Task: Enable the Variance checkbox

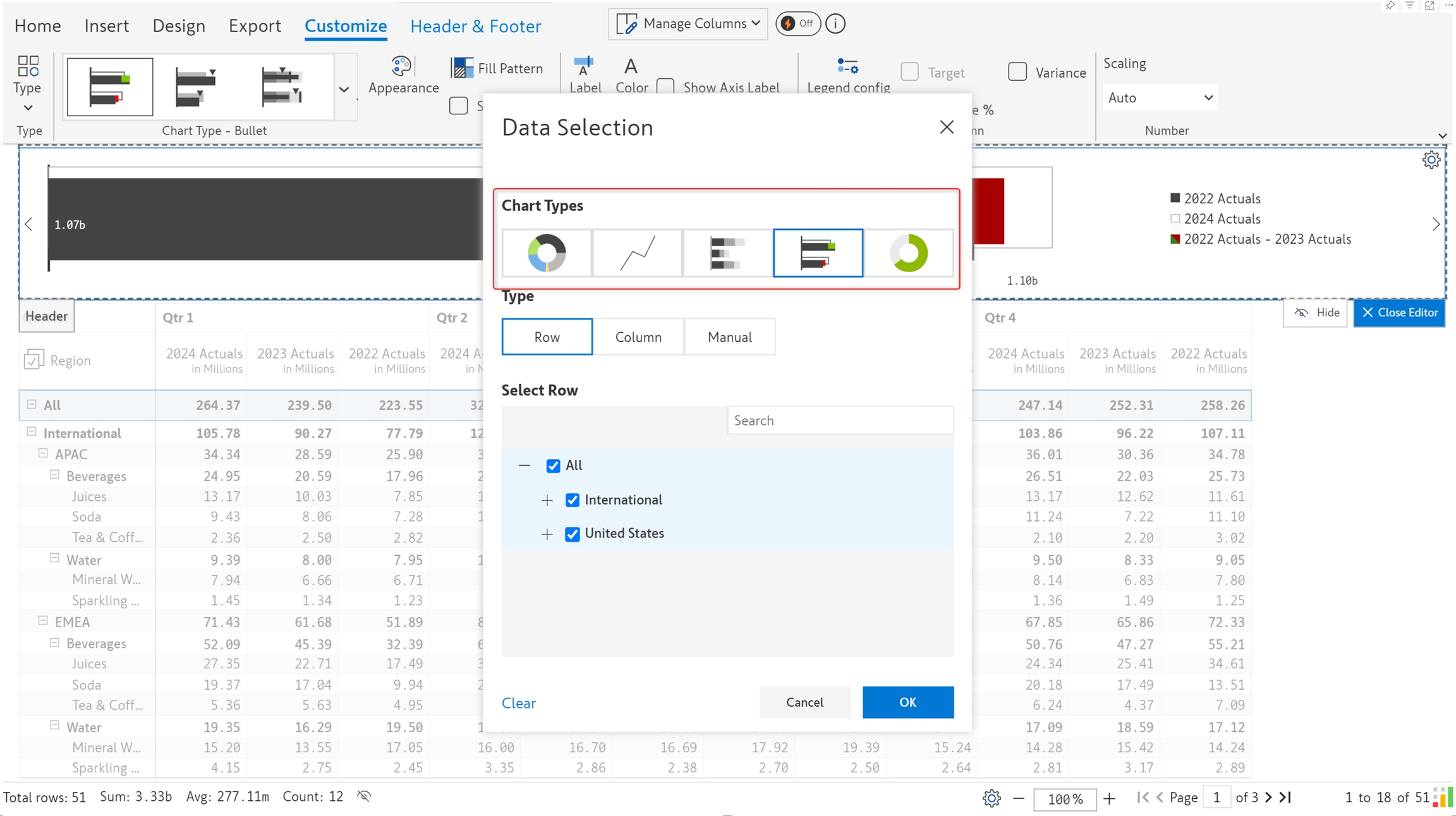Action: (x=1017, y=72)
